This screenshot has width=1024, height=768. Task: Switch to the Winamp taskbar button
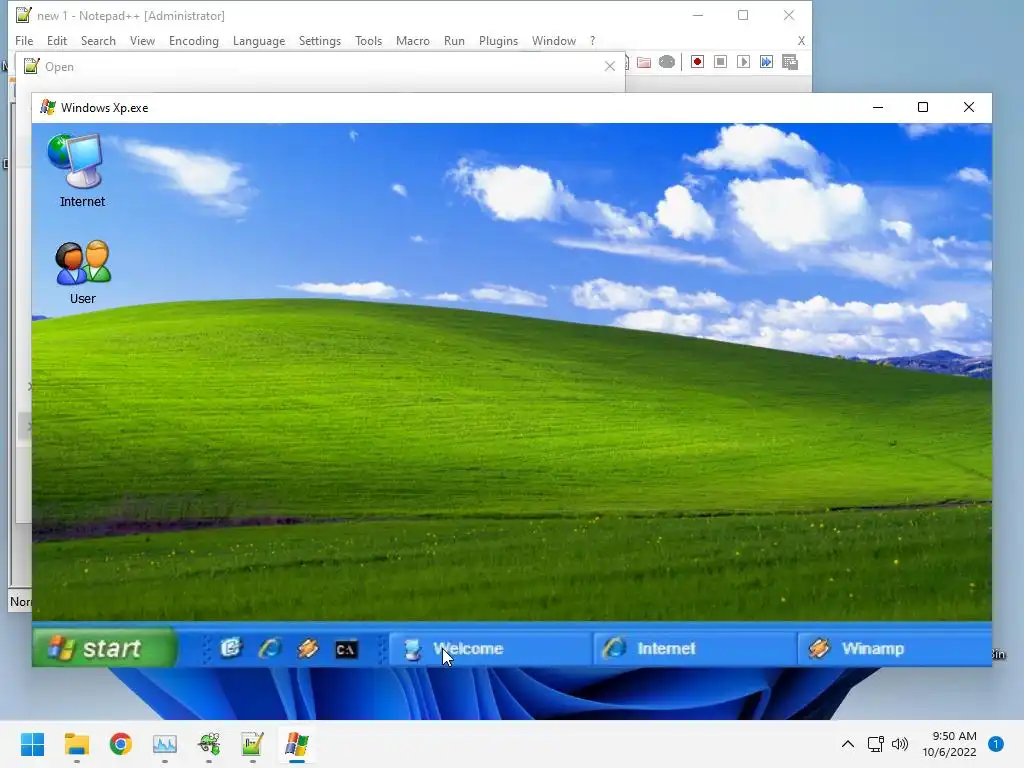pyautogui.click(x=895, y=648)
